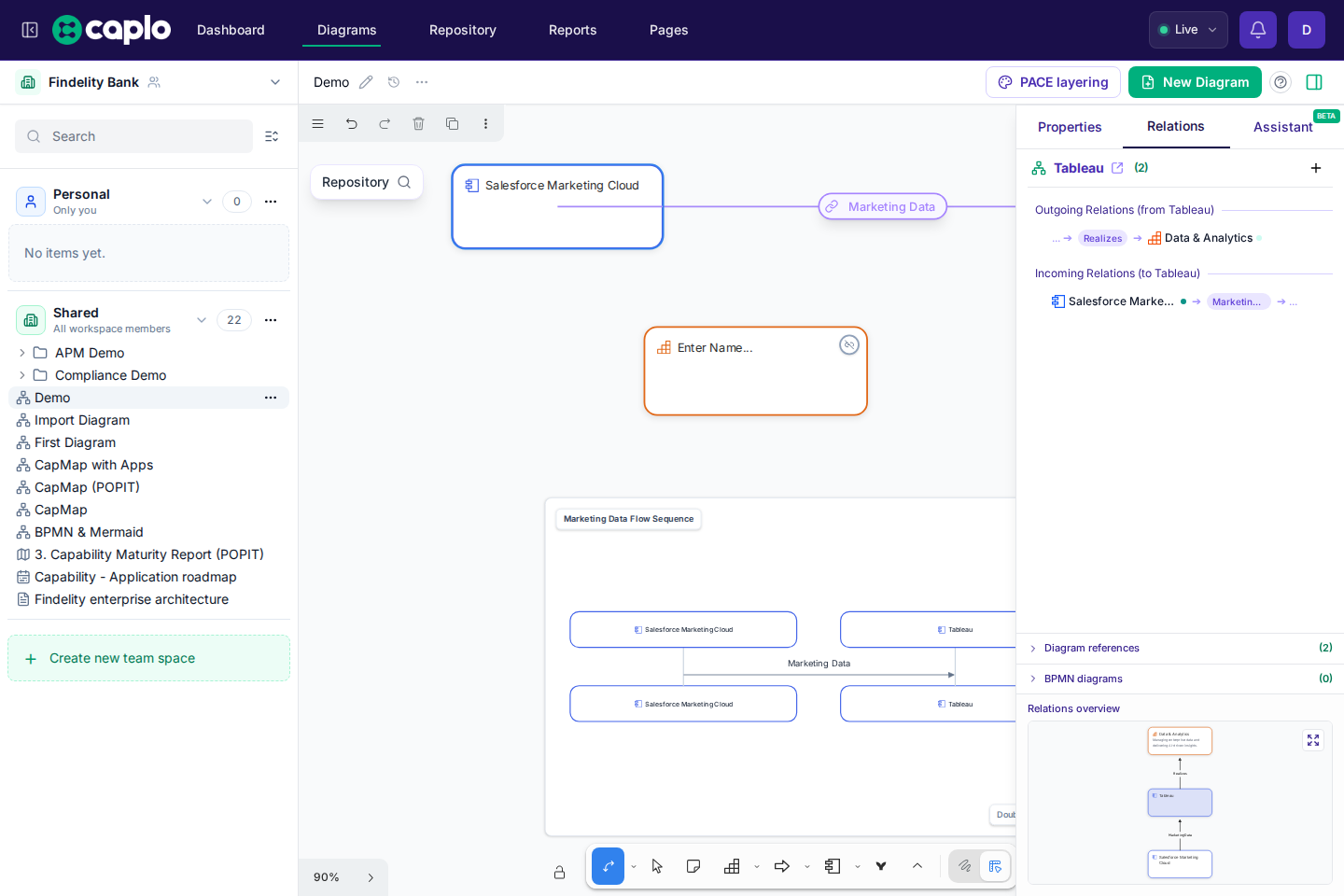Redo last action
The width and height of the screenshot is (1344, 896).
tap(385, 123)
